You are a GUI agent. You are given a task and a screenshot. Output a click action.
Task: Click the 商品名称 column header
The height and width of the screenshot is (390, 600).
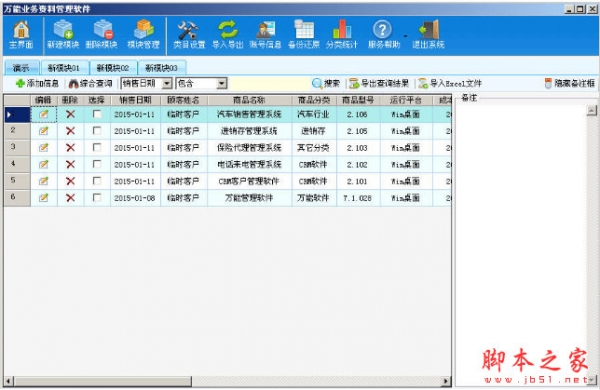[x=249, y=100]
